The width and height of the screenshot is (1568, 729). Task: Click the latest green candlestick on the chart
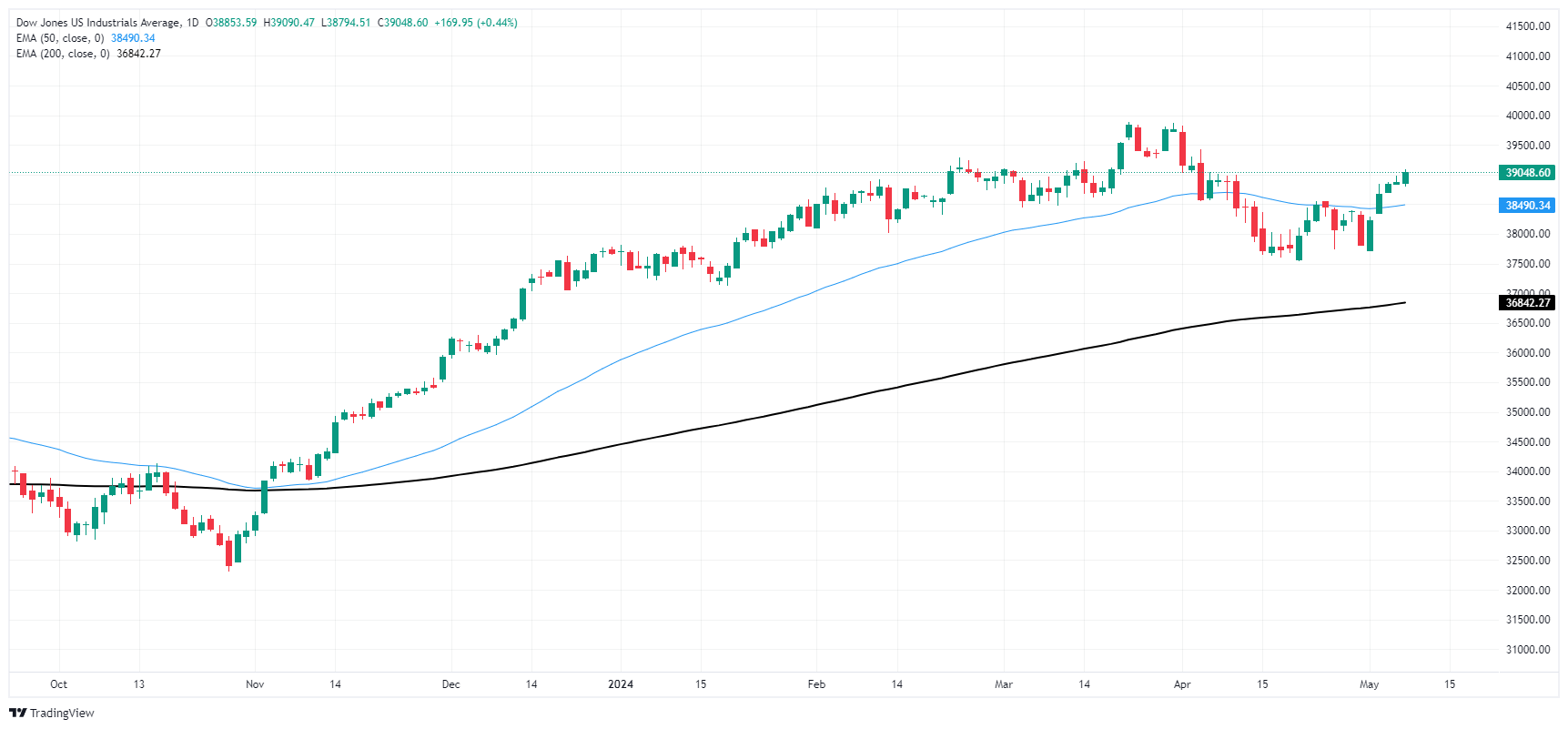[x=1405, y=177]
